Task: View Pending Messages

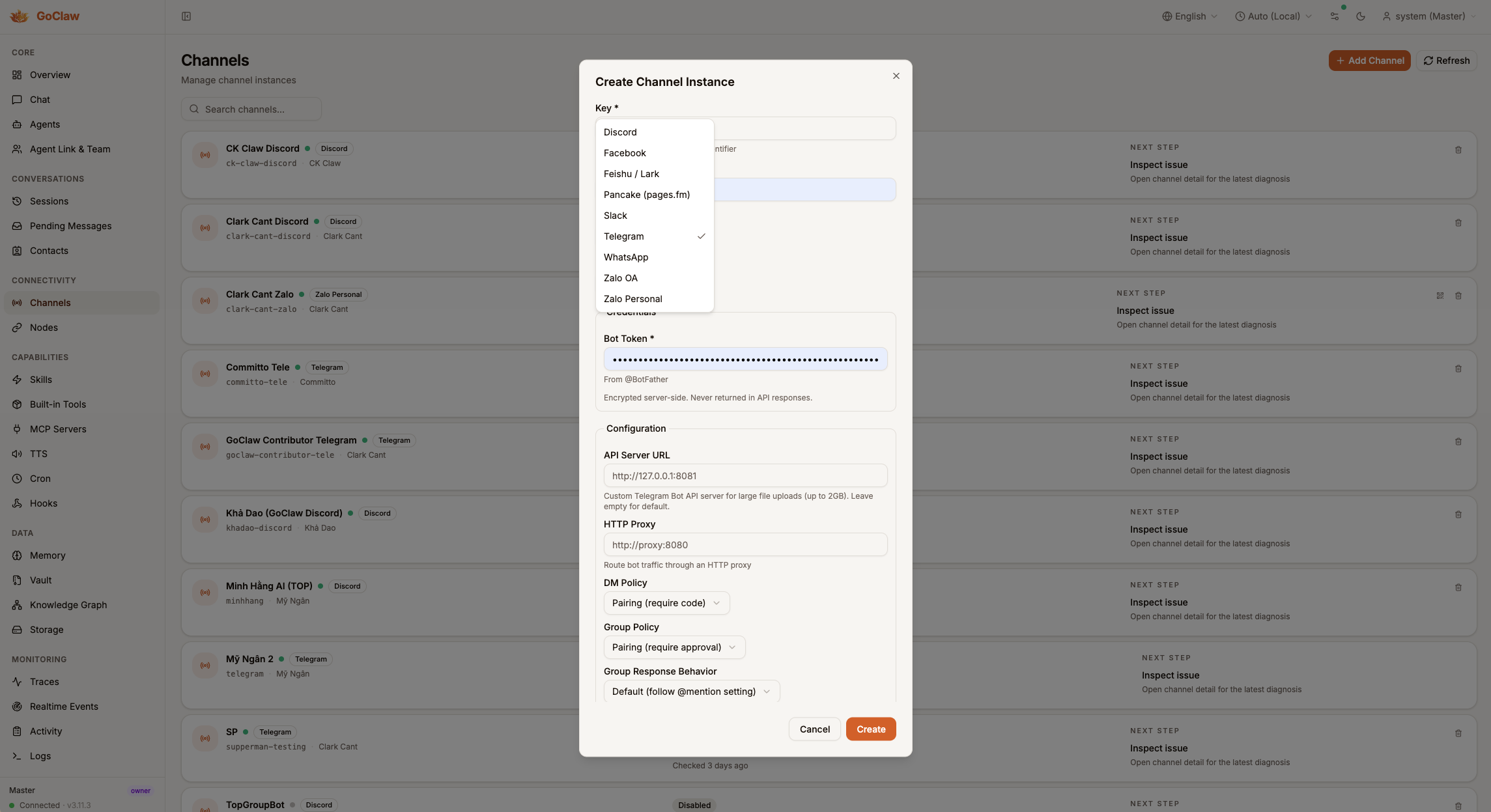Action: pos(82,226)
